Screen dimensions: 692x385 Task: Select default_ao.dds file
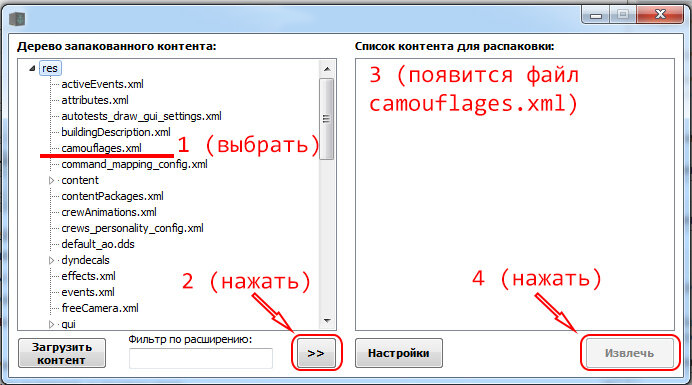point(98,244)
